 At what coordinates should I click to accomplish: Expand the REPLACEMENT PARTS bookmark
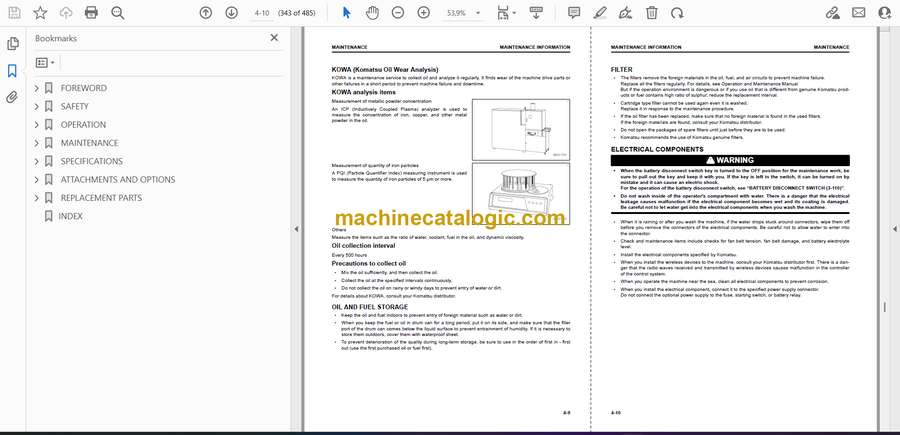tap(37, 198)
